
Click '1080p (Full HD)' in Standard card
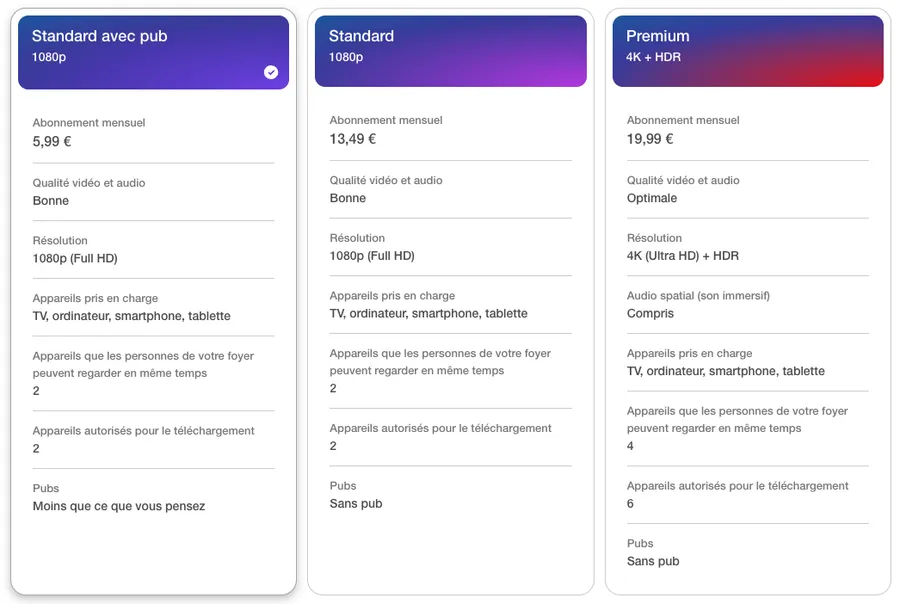(x=372, y=256)
